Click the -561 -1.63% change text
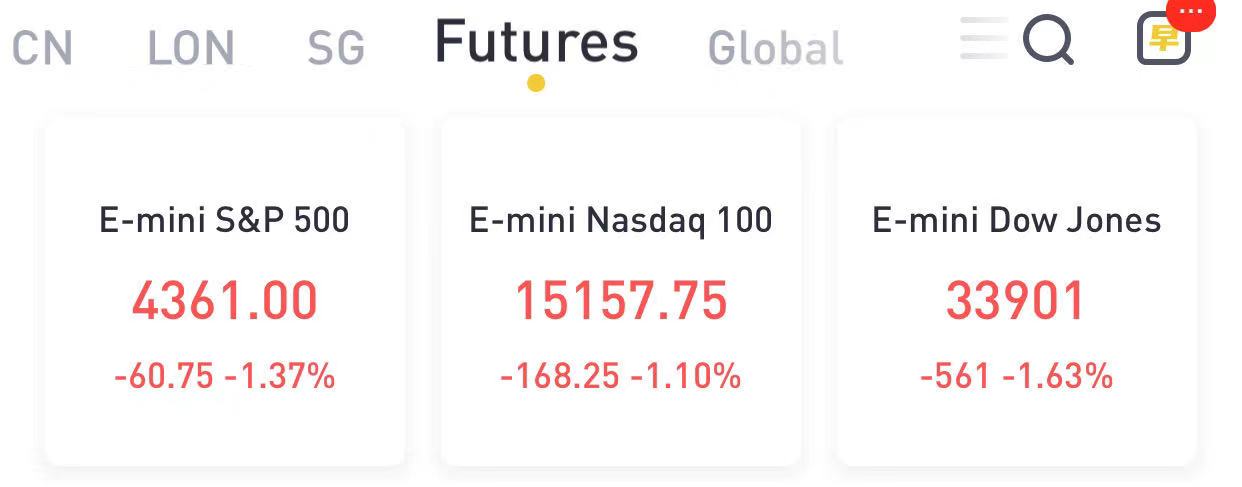 click(1017, 376)
